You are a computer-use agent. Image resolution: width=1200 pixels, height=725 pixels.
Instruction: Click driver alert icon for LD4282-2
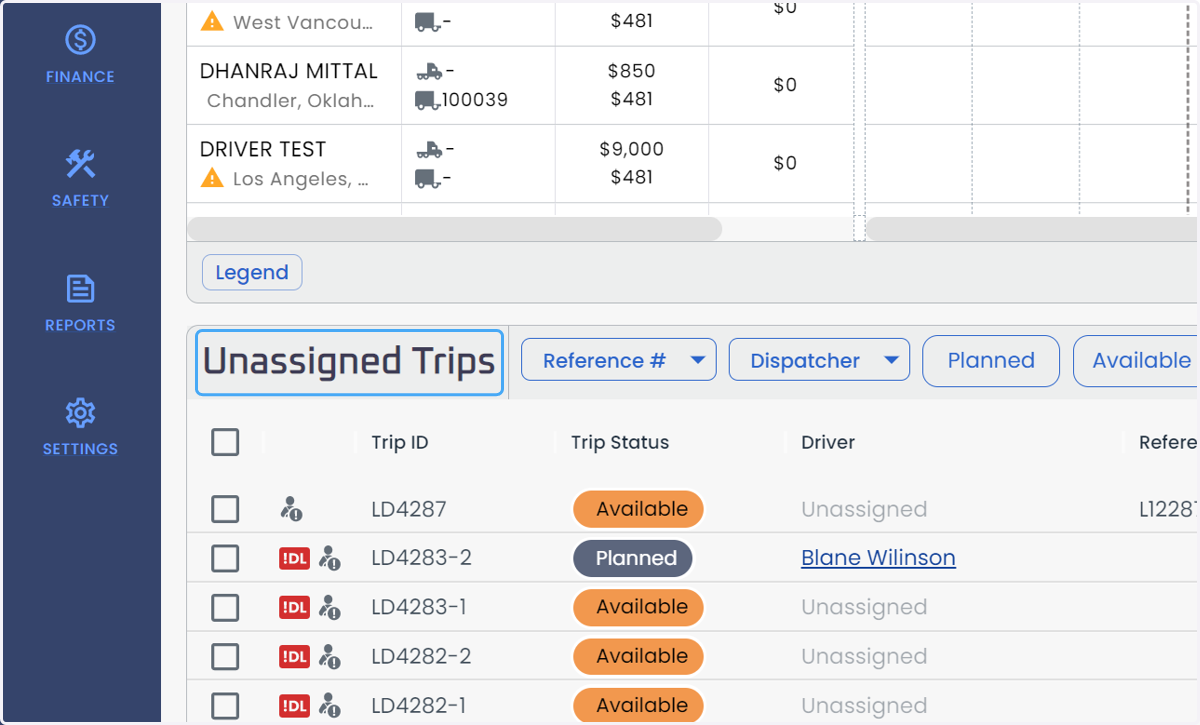tap(329, 656)
